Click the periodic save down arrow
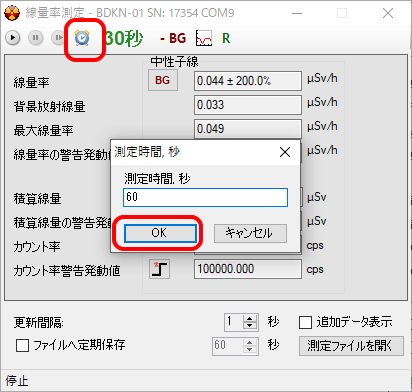Screen dimensions: 412x392 pos(250,350)
